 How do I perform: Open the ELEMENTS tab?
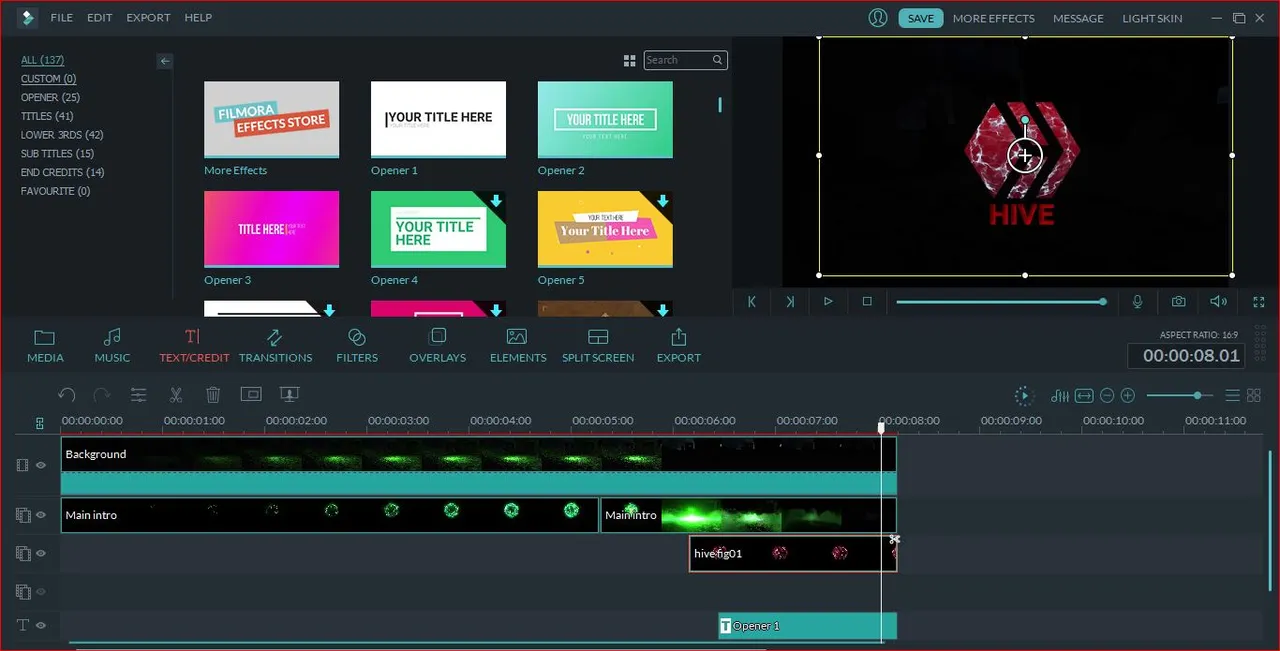click(x=518, y=345)
